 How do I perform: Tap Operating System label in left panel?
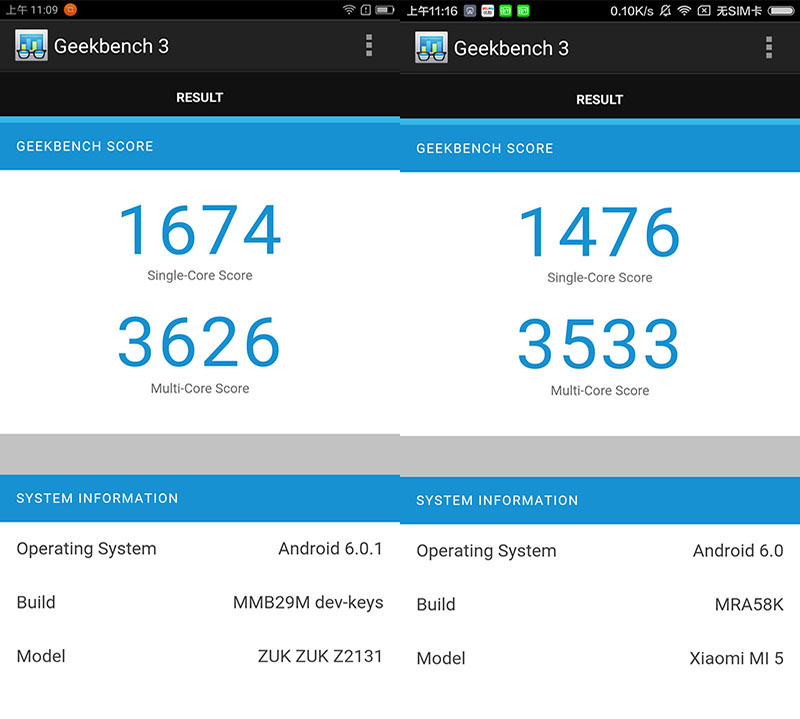click(86, 549)
